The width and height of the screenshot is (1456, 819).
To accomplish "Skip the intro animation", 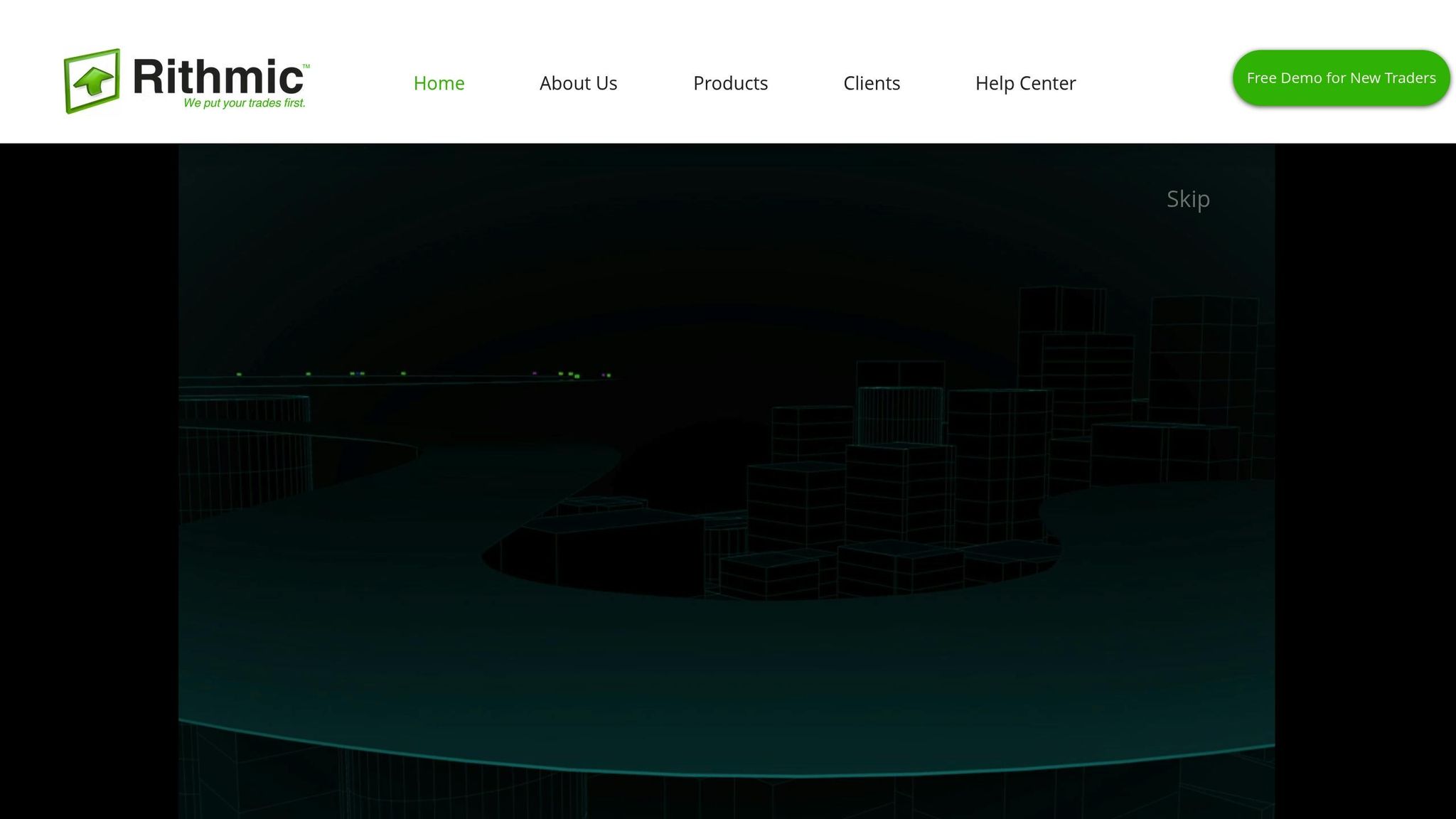I will 1188,199.
